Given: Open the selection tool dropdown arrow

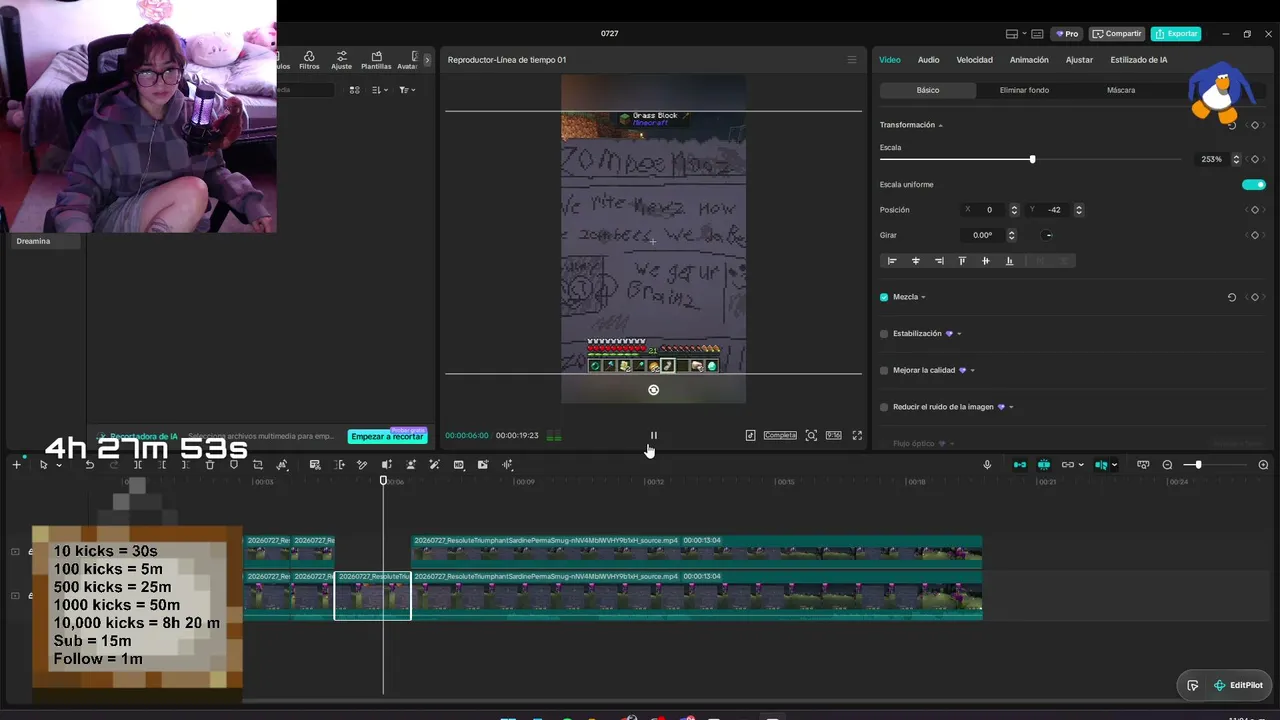Looking at the screenshot, I should click(59, 466).
